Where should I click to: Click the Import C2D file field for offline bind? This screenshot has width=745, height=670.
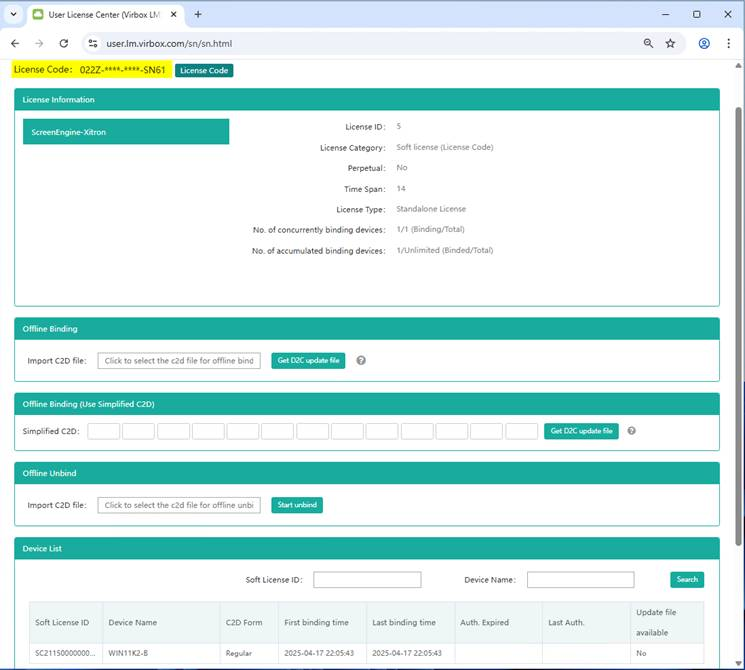(x=179, y=361)
